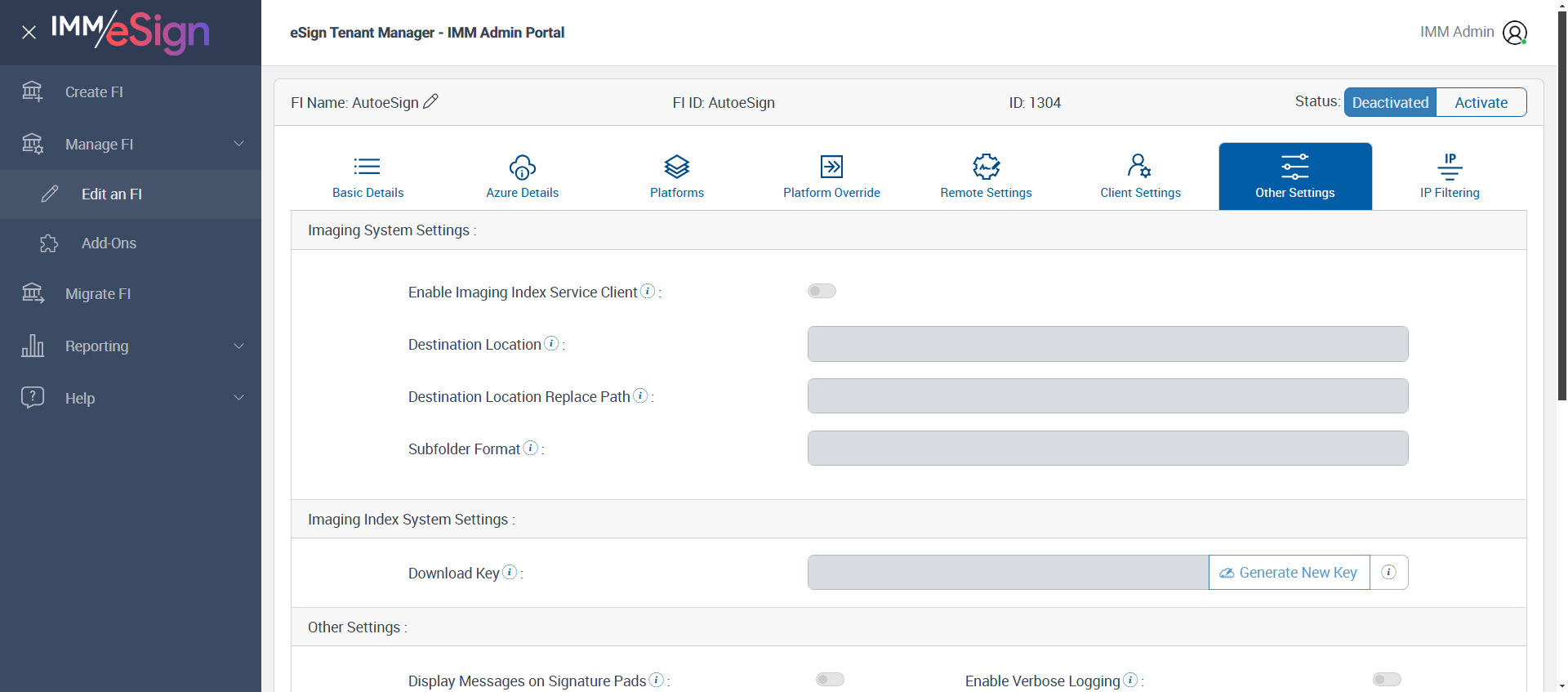Click the info icon right of Generate New Key

click(x=1388, y=573)
